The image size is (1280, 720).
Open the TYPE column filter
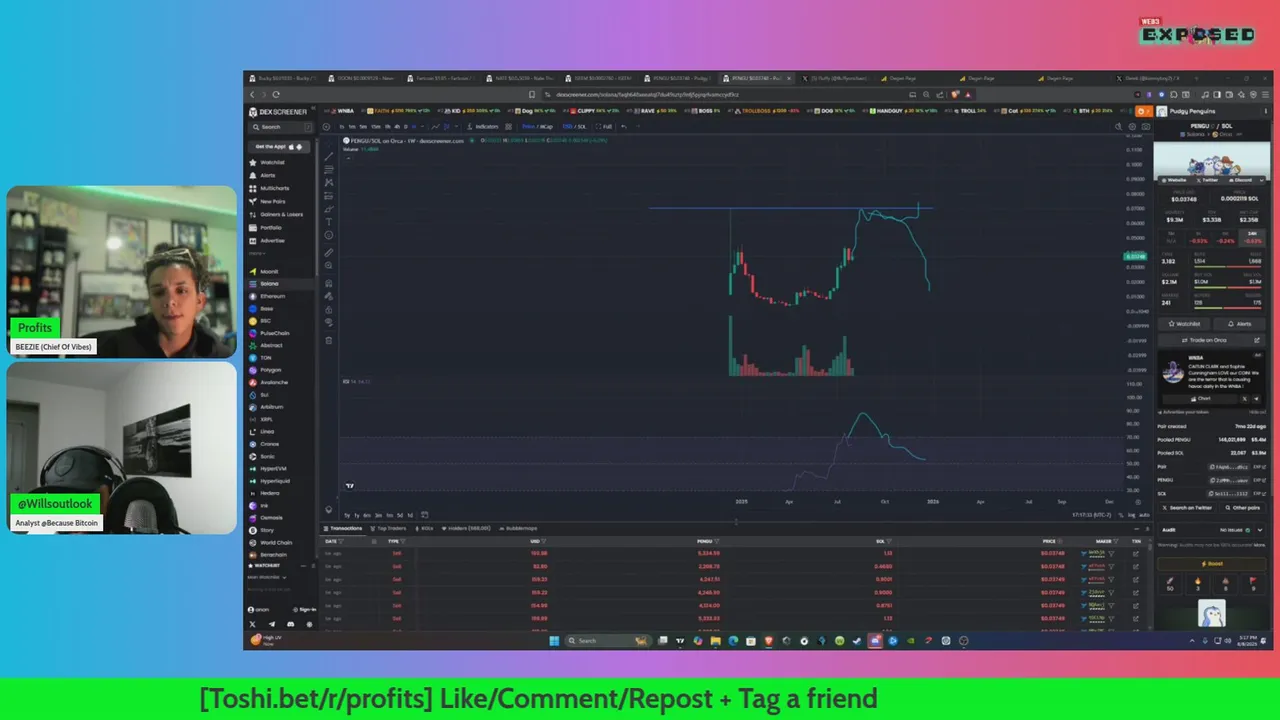403,541
